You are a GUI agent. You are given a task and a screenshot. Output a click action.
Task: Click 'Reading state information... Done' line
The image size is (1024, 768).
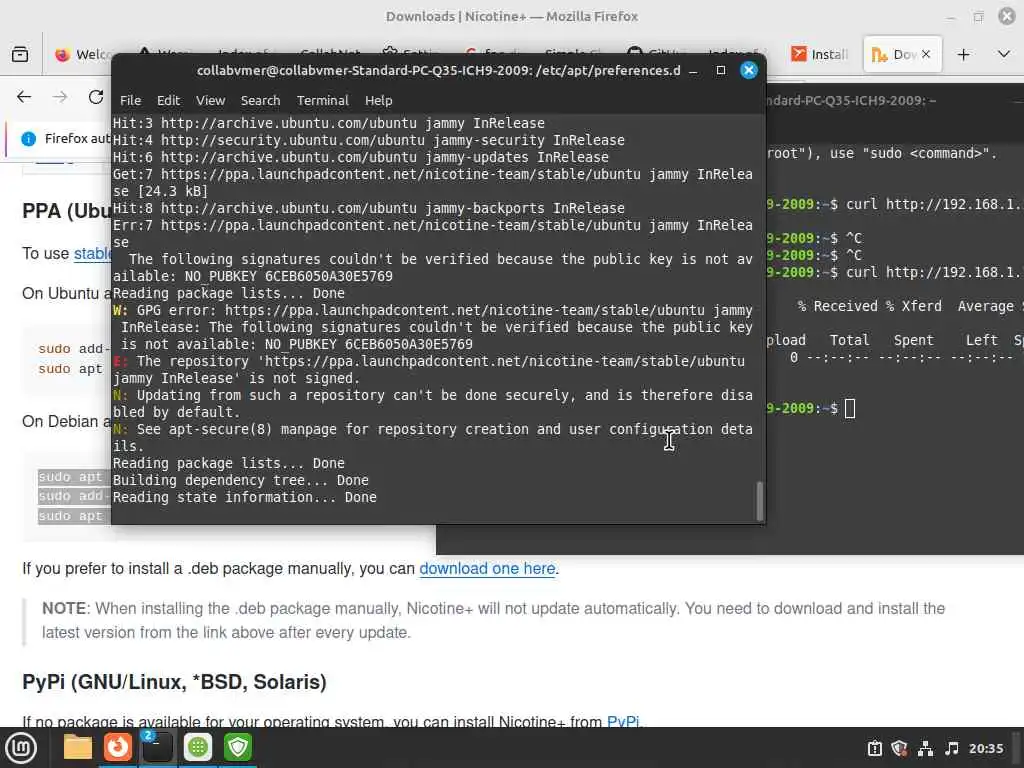[244, 498]
